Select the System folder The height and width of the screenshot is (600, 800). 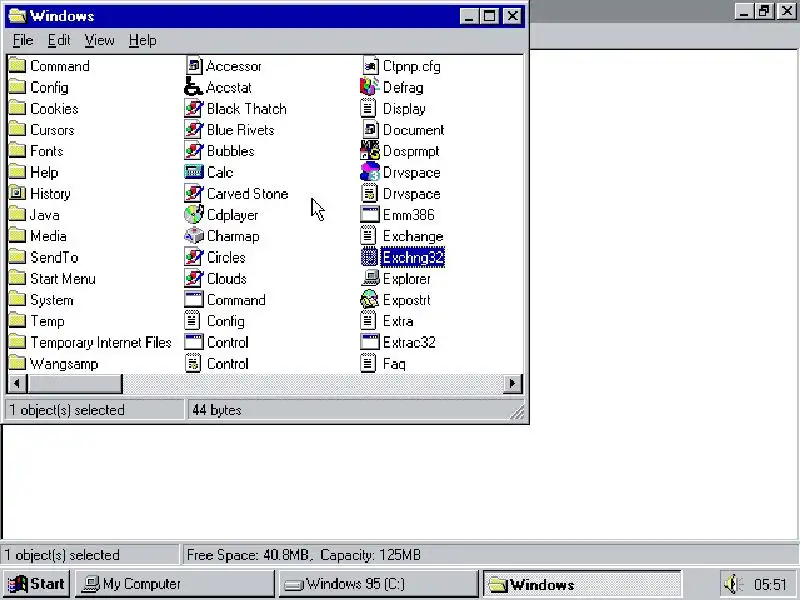41,300
